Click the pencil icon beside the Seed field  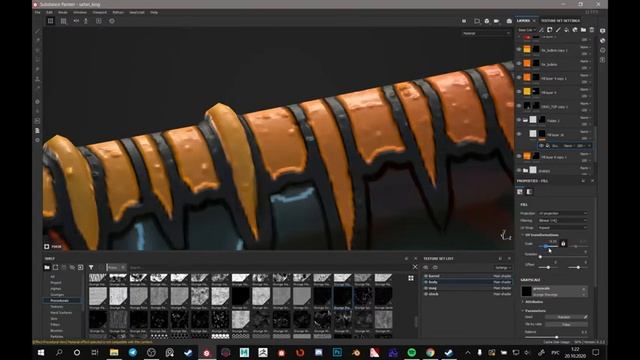[x=586, y=317]
